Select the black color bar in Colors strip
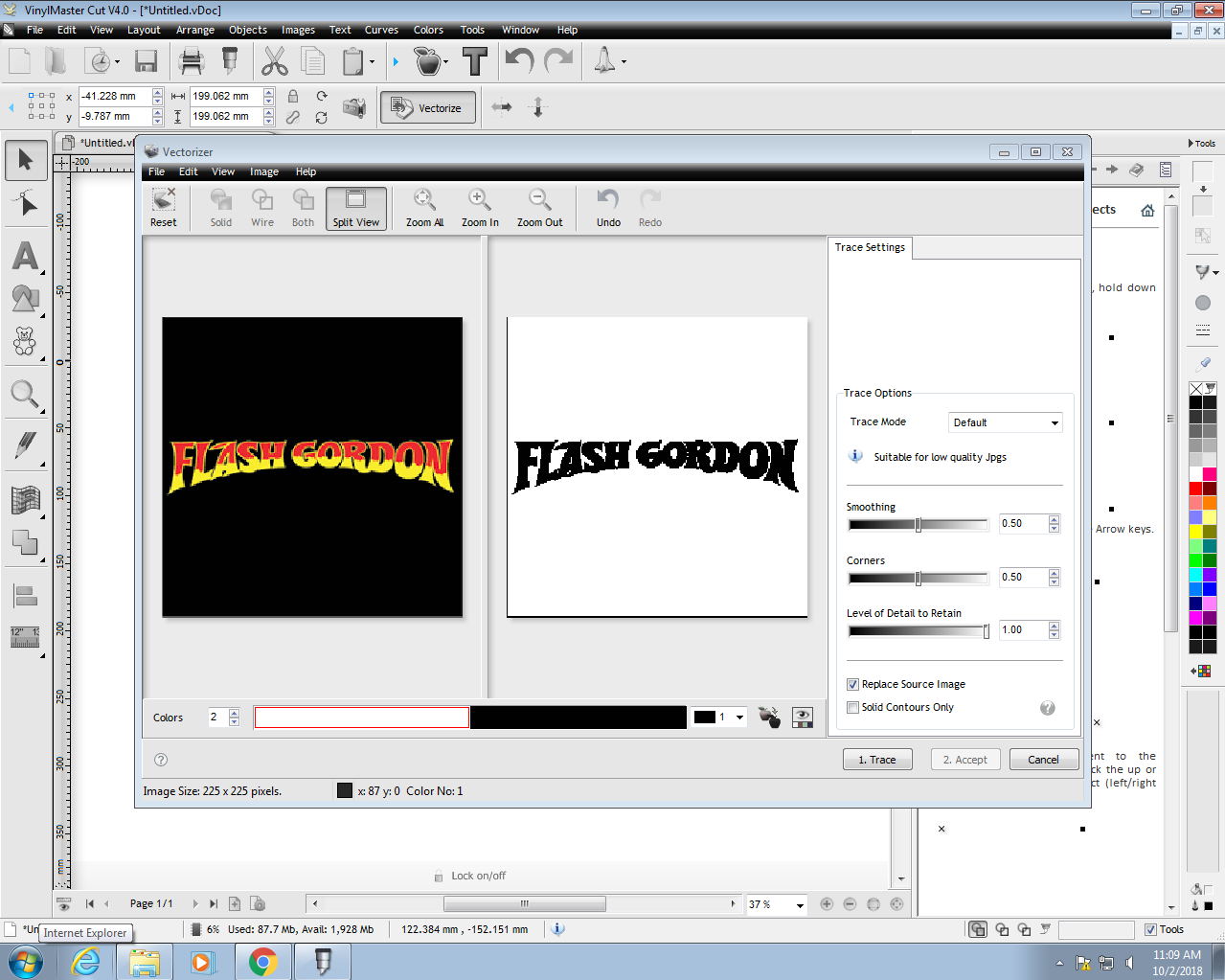The image size is (1225, 980). point(578,718)
